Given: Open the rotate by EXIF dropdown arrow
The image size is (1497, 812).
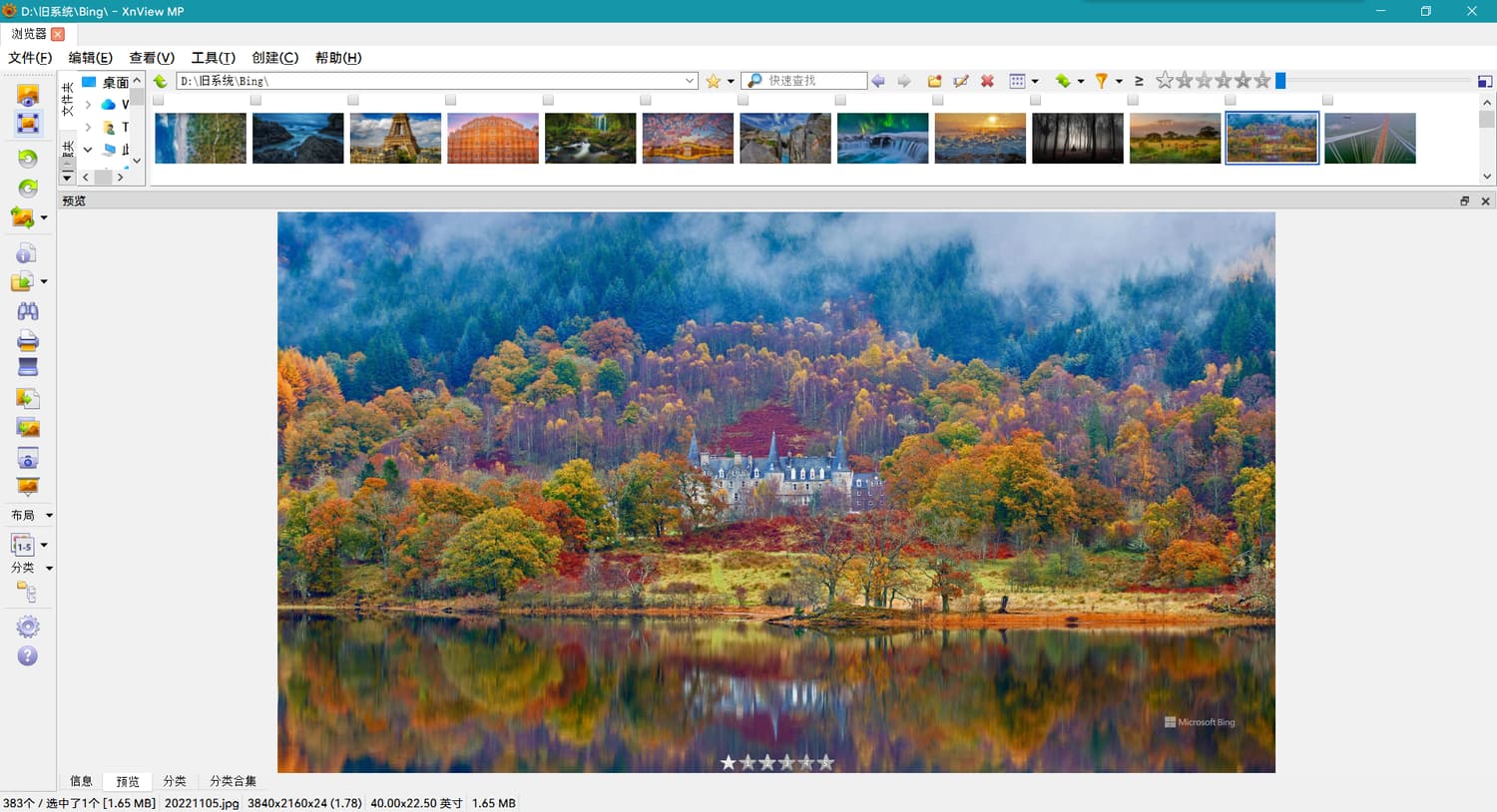Looking at the screenshot, I should tap(44, 216).
